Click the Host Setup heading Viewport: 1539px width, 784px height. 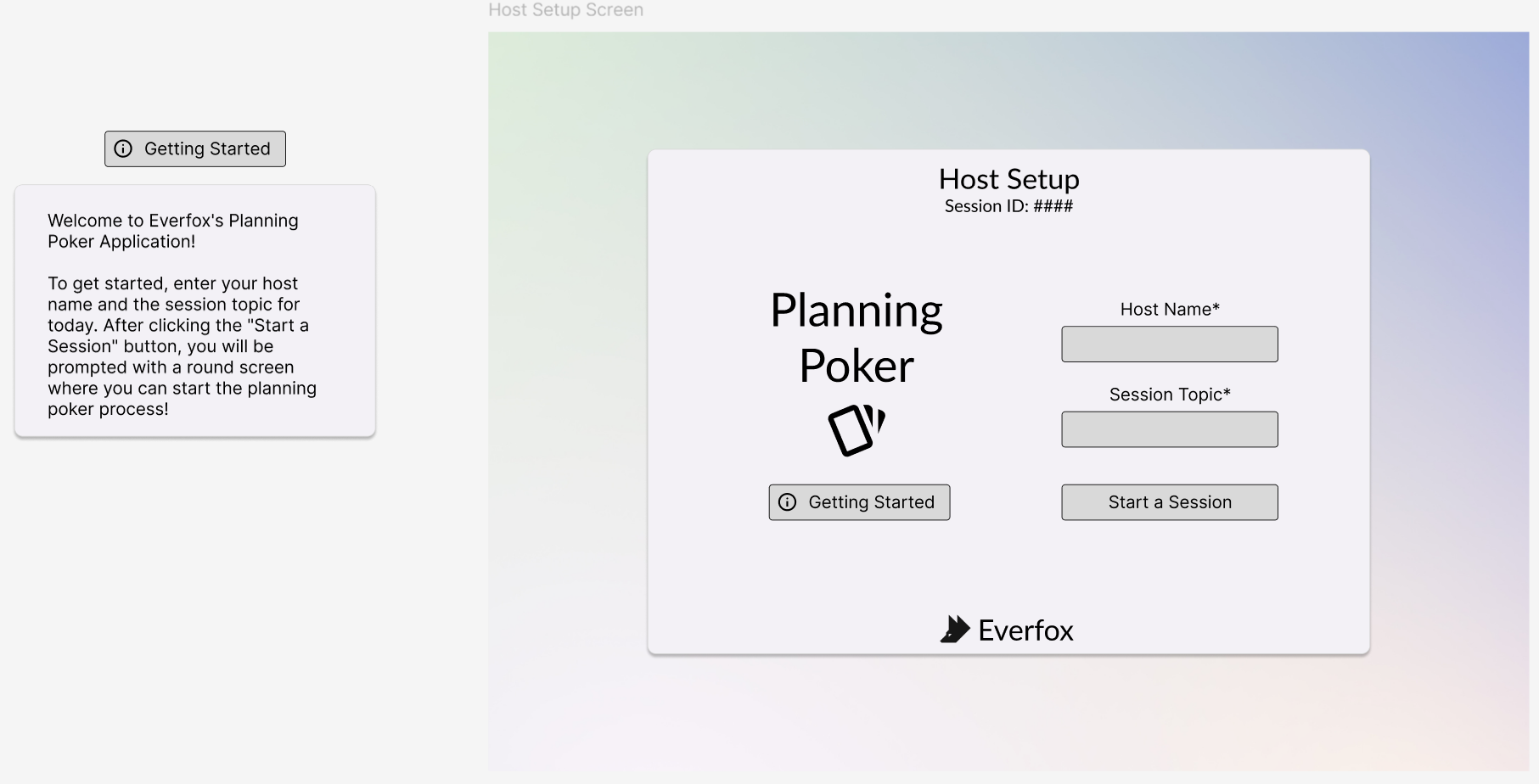tap(1008, 179)
